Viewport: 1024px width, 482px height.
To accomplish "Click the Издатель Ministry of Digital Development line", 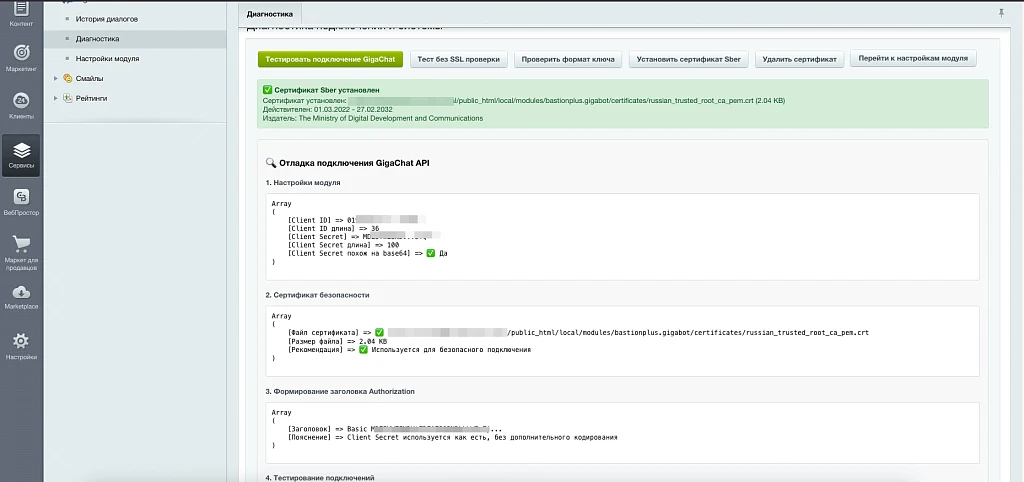I will [373, 119].
